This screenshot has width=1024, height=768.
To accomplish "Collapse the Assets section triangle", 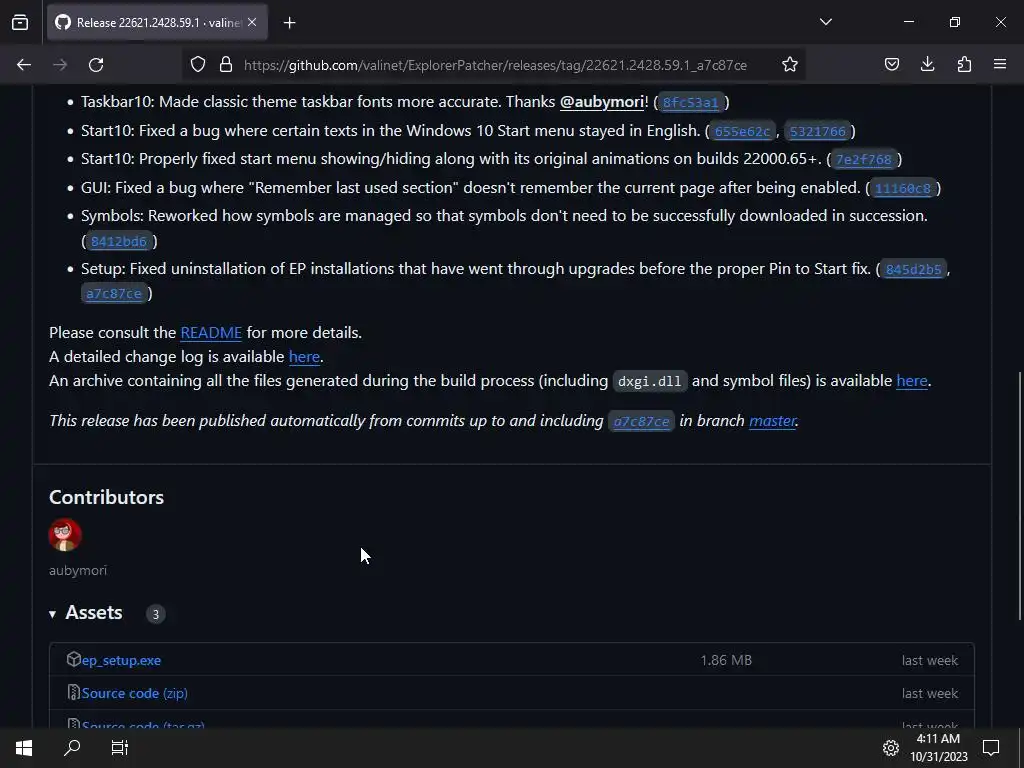I will 52,614.
